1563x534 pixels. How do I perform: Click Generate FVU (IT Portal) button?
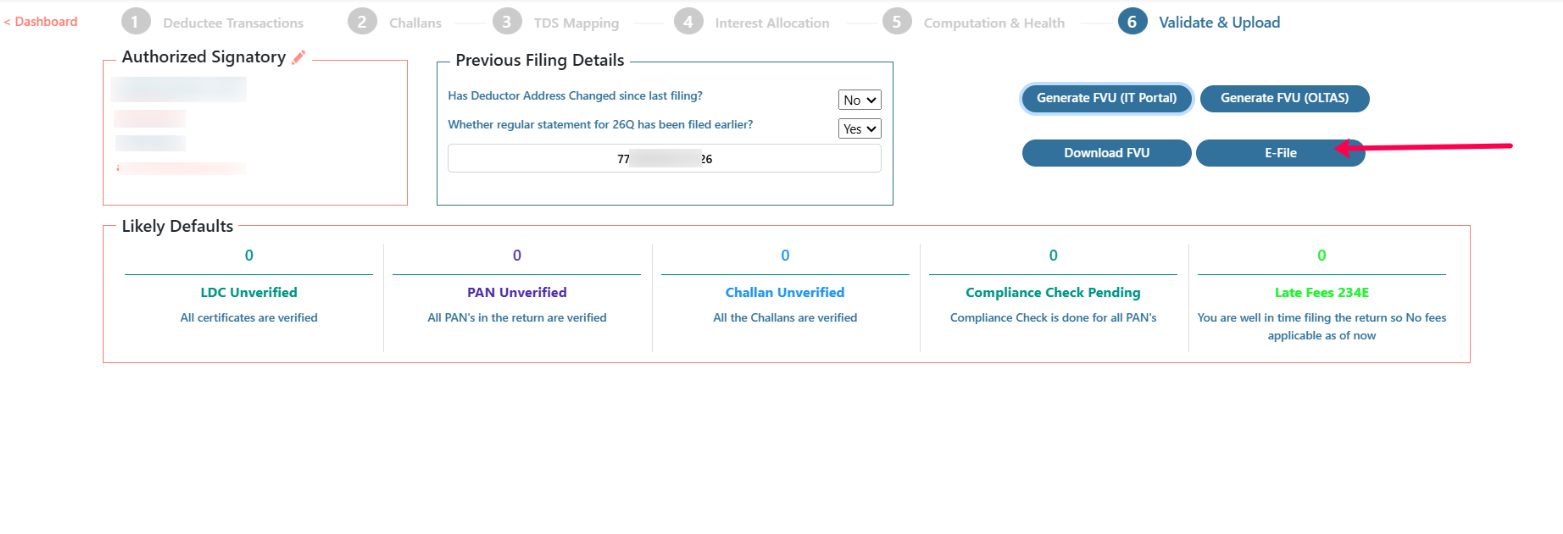click(1106, 98)
